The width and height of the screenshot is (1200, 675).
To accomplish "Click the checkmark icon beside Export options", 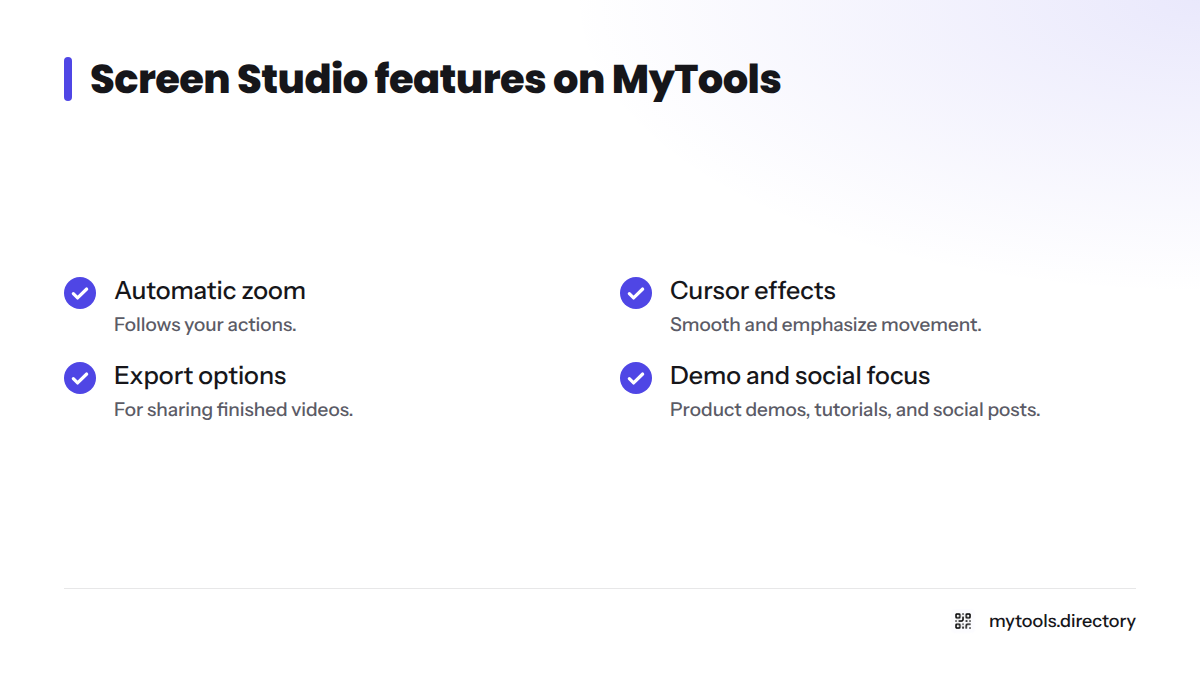I will (x=80, y=378).
